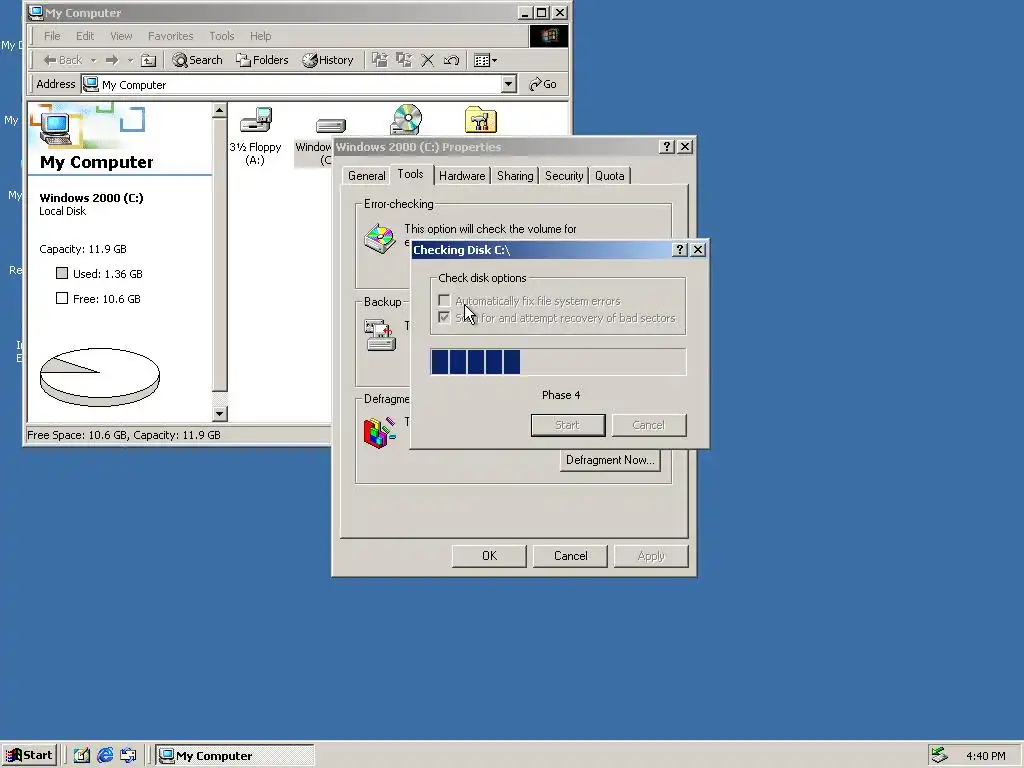Image resolution: width=1024 pixels, height=768 pixels.
Task: Launch Internet Explorer from quick launch
Action: click(105, 756)
